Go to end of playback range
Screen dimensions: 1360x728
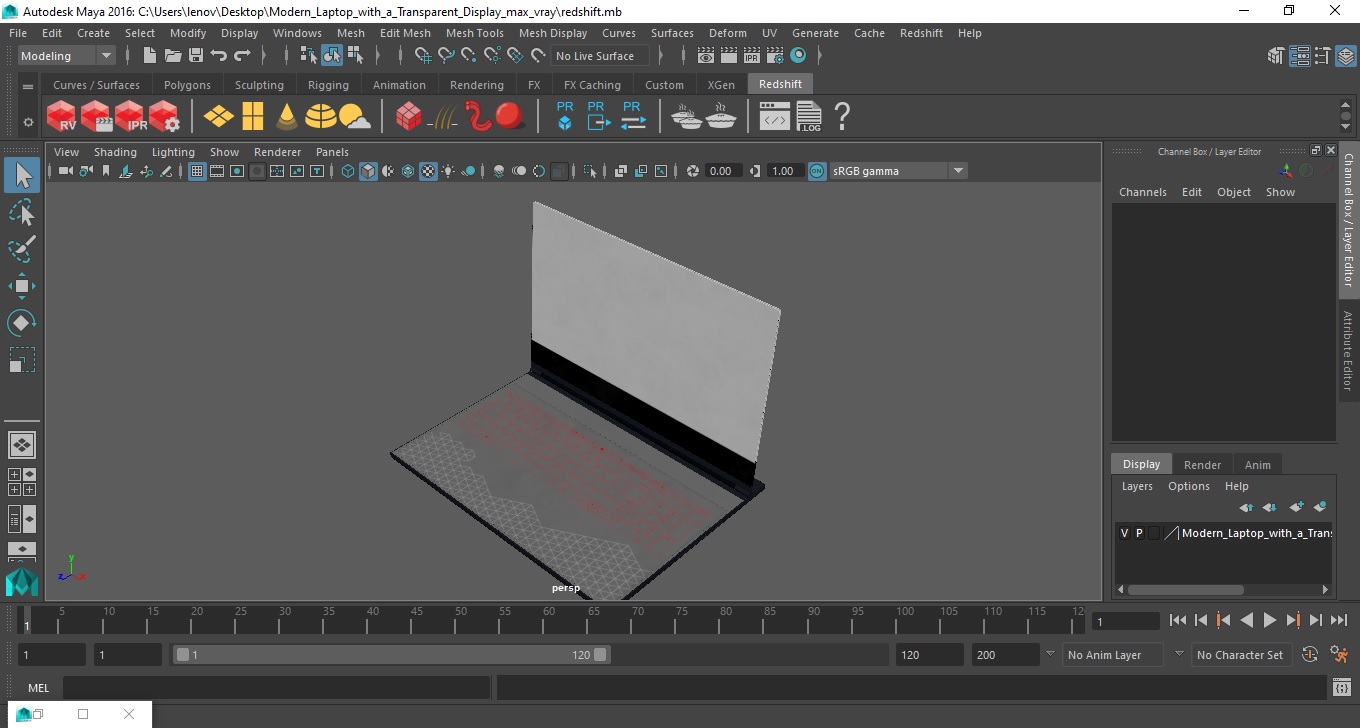click(1338, 620)
